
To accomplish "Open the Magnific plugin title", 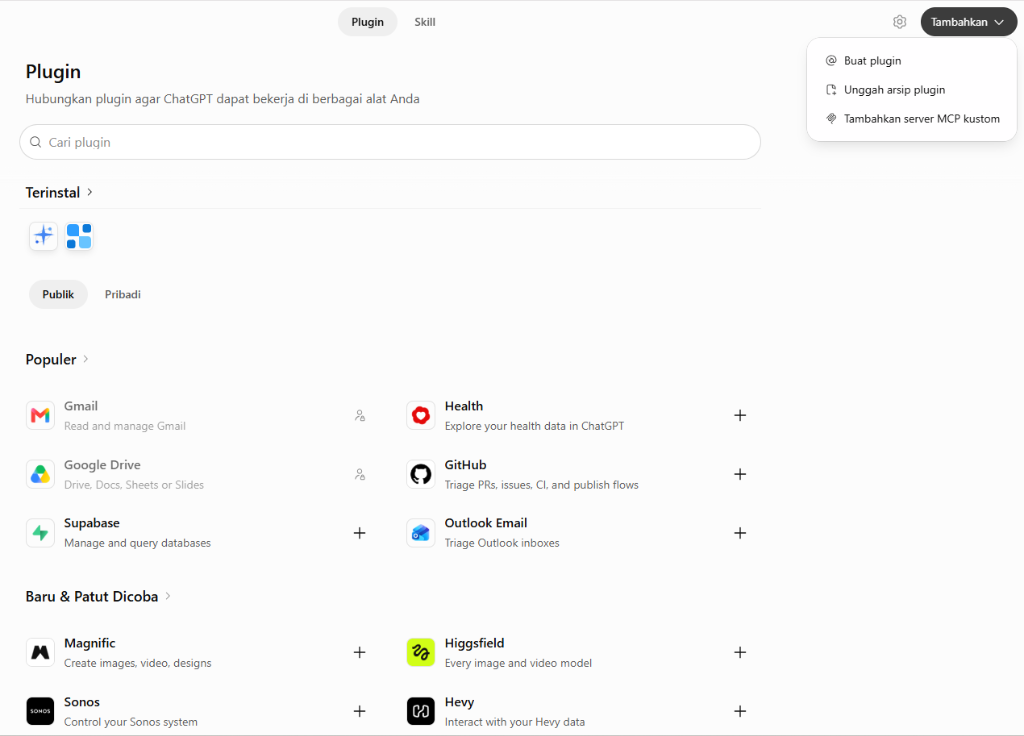I will (89, 643).
